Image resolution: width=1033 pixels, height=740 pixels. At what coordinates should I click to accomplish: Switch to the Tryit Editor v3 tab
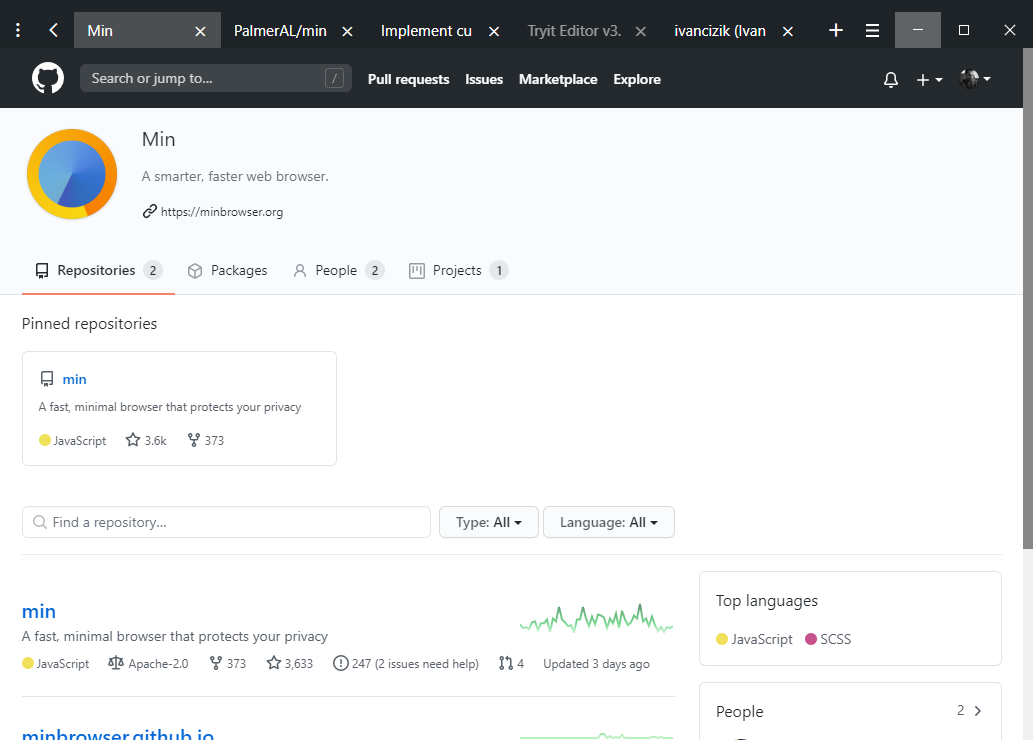(574, 31)
